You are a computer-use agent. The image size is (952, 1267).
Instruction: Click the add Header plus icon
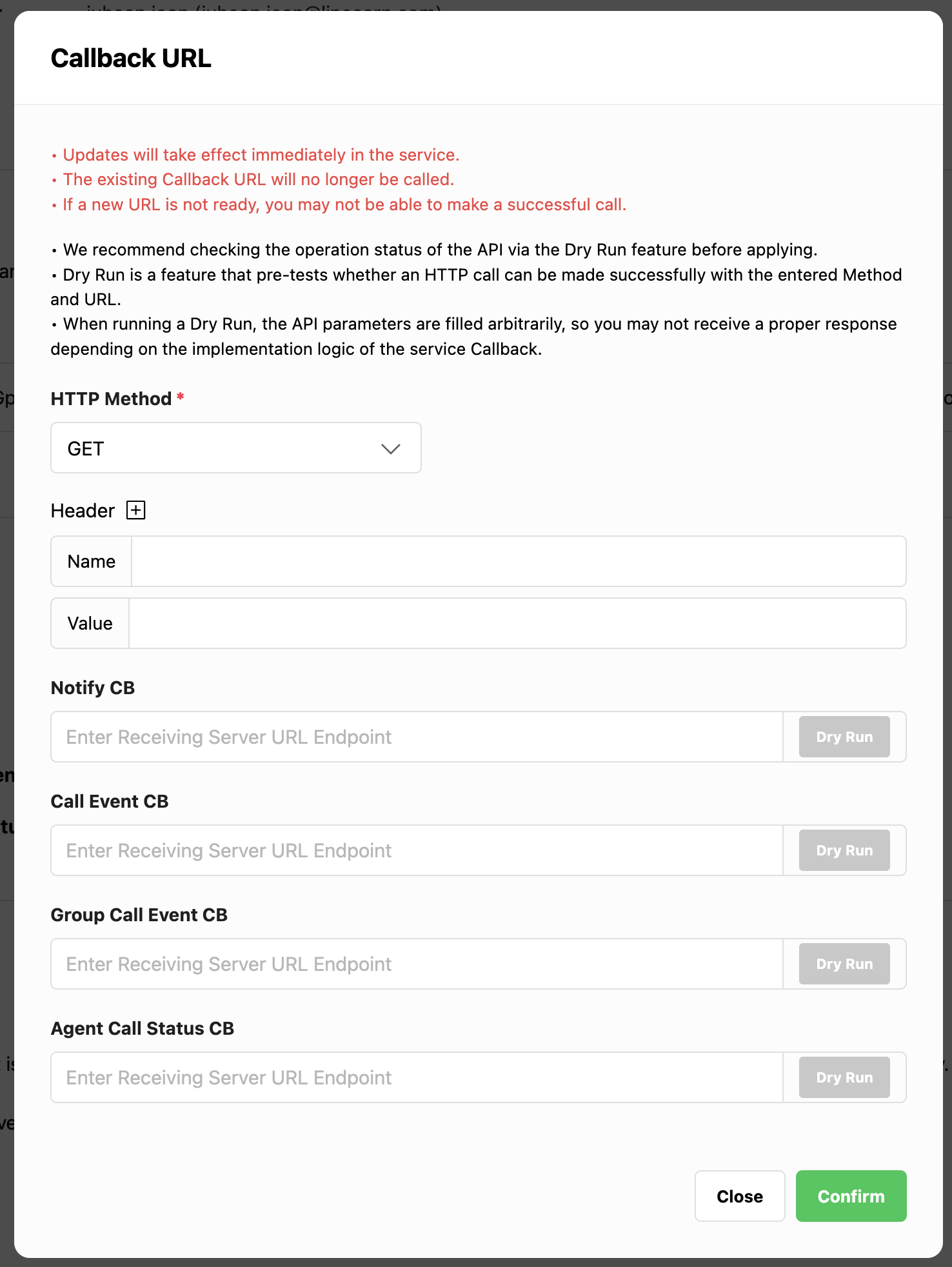click(136, 510)
